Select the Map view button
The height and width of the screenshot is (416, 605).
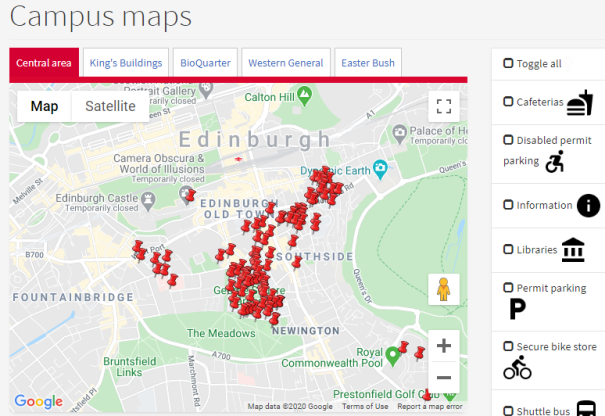pos(44,106)
